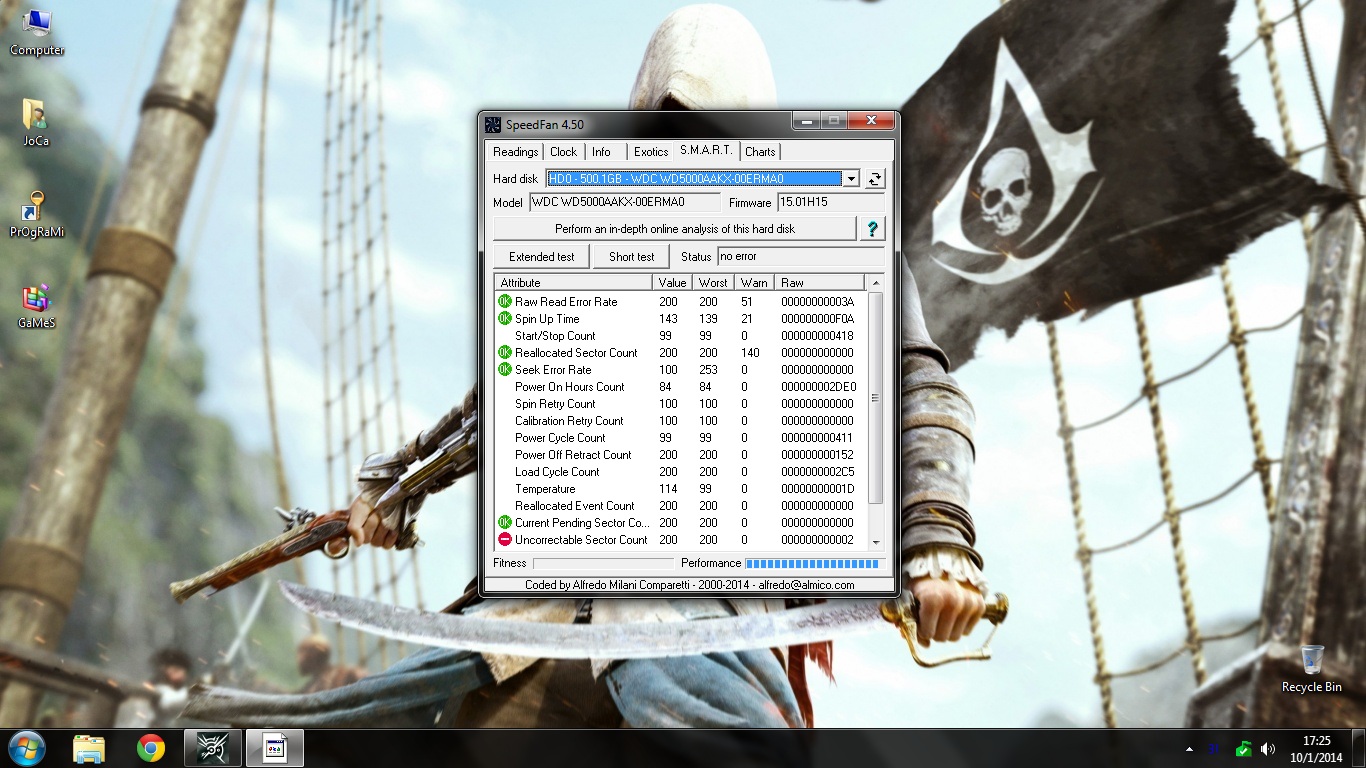
Task: Open the Exotics tab
Action: tap(651, 152)
